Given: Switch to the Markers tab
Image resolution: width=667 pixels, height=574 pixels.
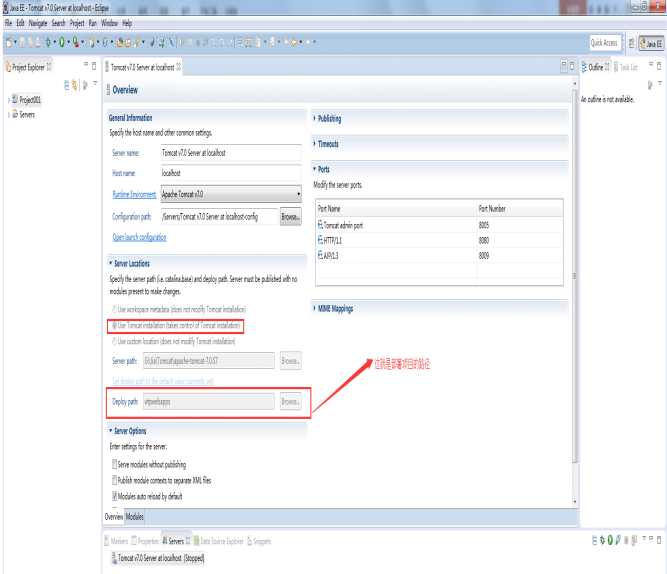Looking at the screenshot, I should coord(116,541).
